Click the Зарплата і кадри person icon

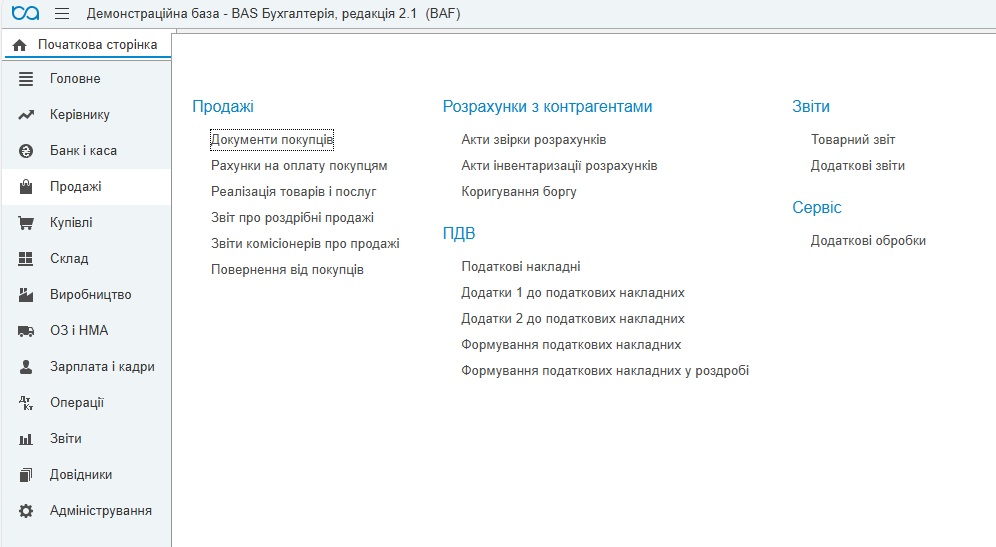click(x=27, y=367)
